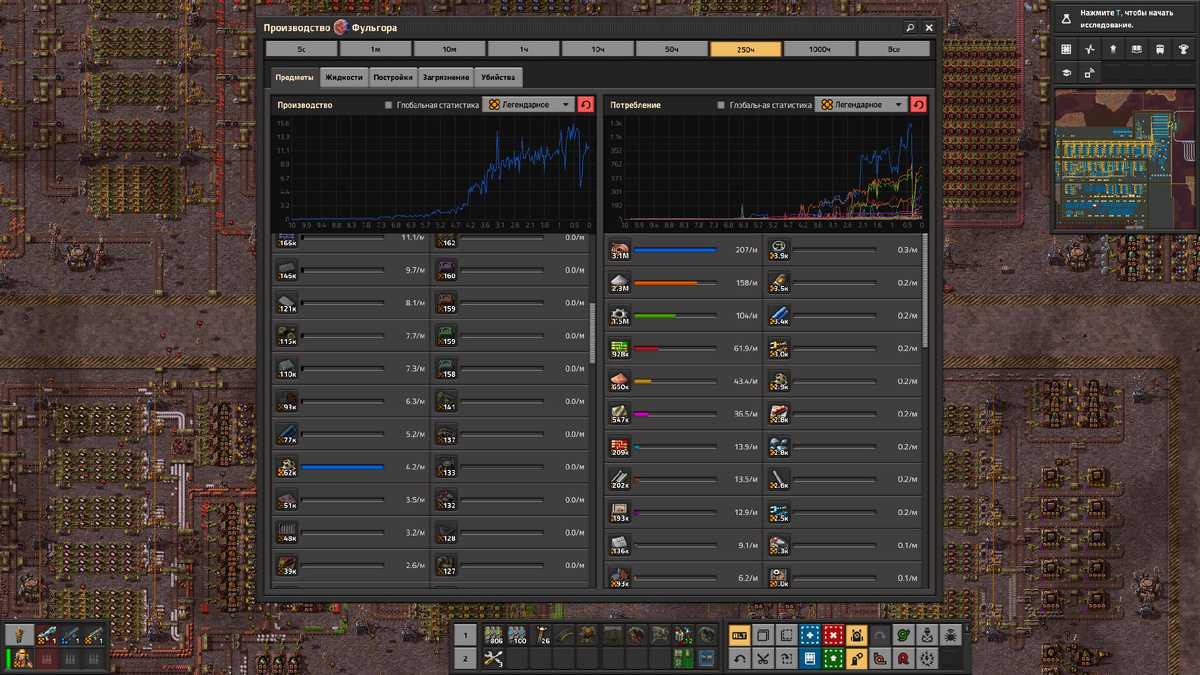The width and height of the screenshot is (1200, 675).
Task: Click the '36.5/м' consumption value
Action: coord(747,414)
